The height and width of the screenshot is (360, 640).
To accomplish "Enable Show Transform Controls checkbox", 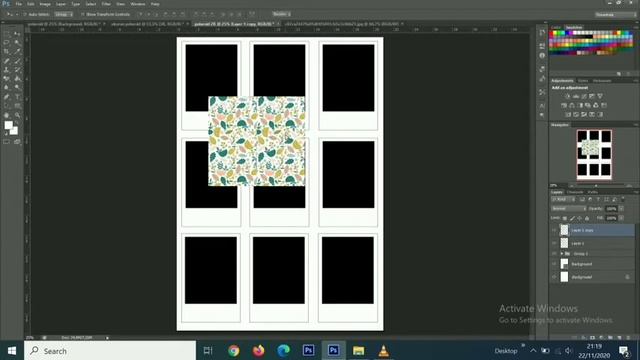I will (83, 14).
